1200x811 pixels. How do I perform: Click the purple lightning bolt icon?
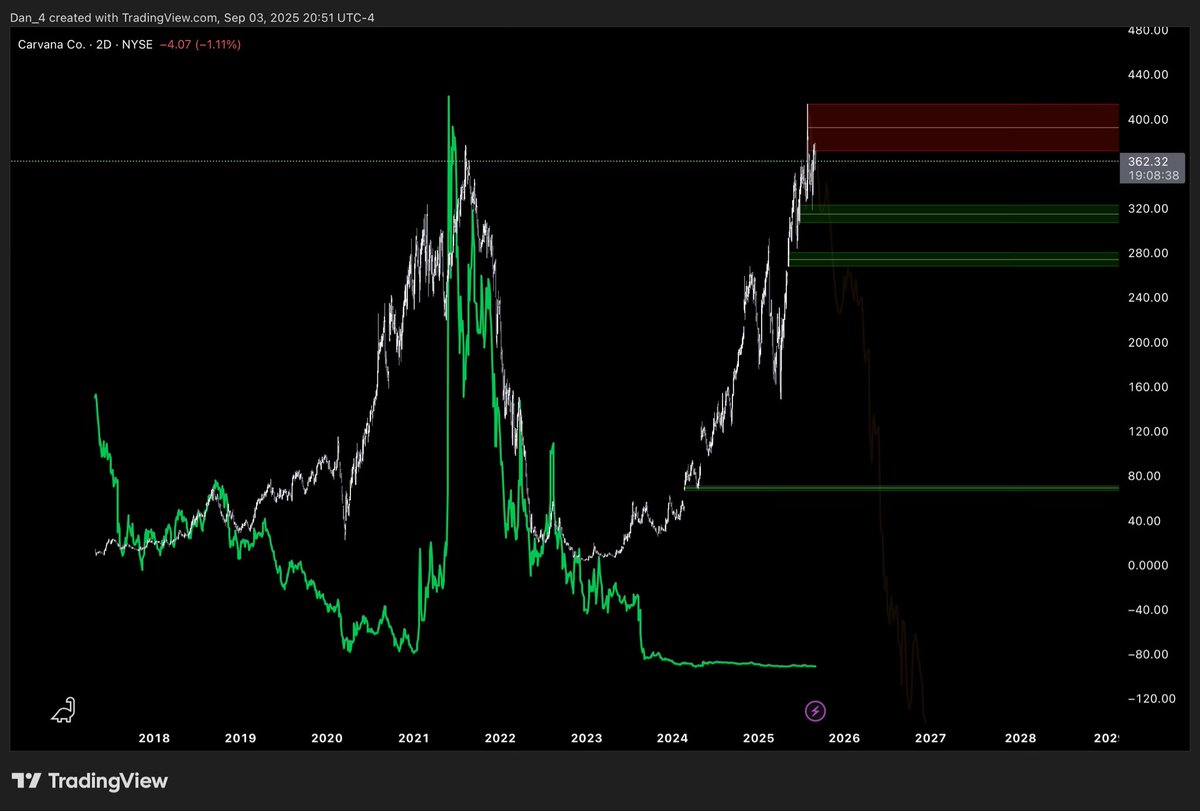pyautogui.click(x=816, y=711)
